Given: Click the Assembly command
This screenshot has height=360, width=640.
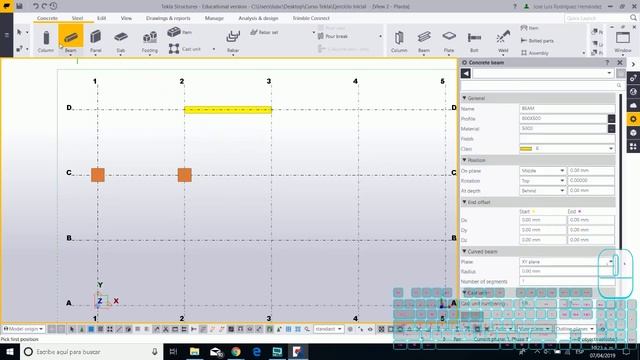Looking at the screenshot, I should [x=535, y=53].
